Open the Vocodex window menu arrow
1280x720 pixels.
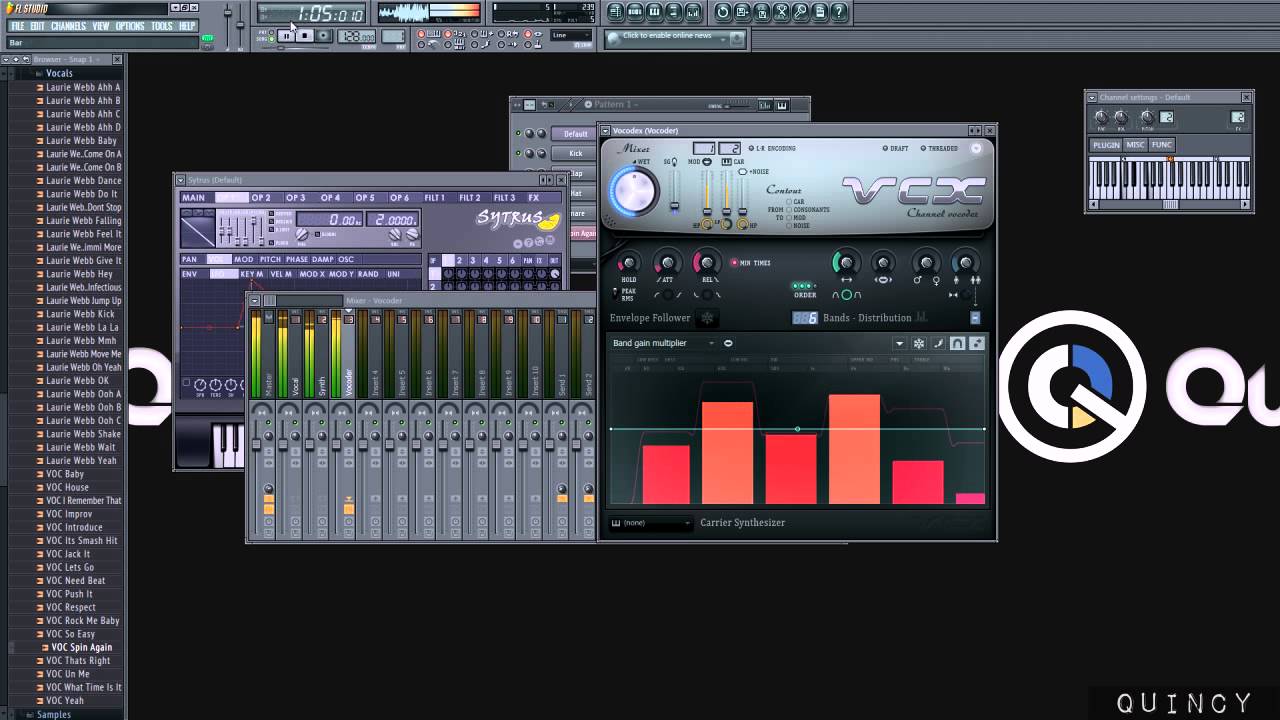[605, 131]
